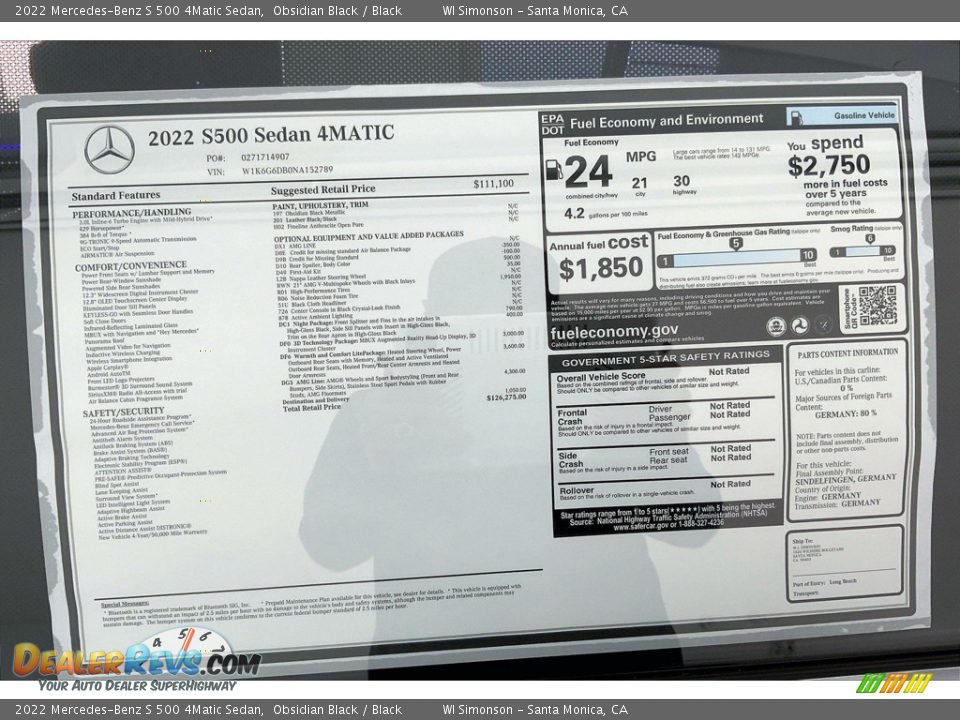Click the Parts Content Information heading
The width and height of the screenshot is (960, 720).
click(x=847, y=353)
